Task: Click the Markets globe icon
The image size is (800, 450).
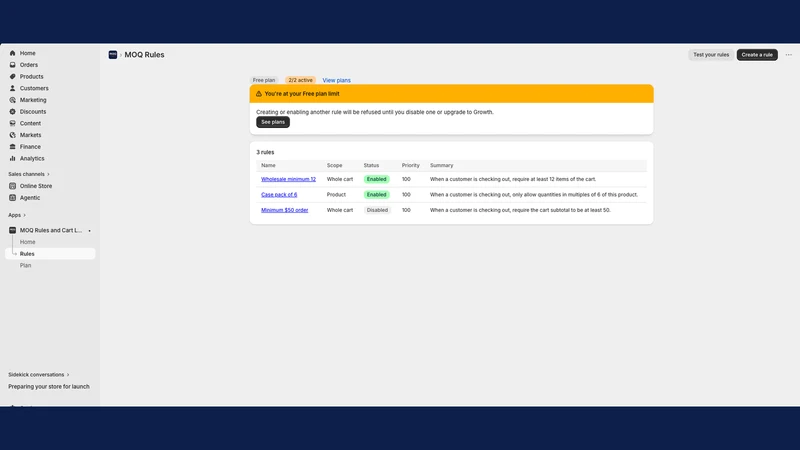Action: (13, 135)
